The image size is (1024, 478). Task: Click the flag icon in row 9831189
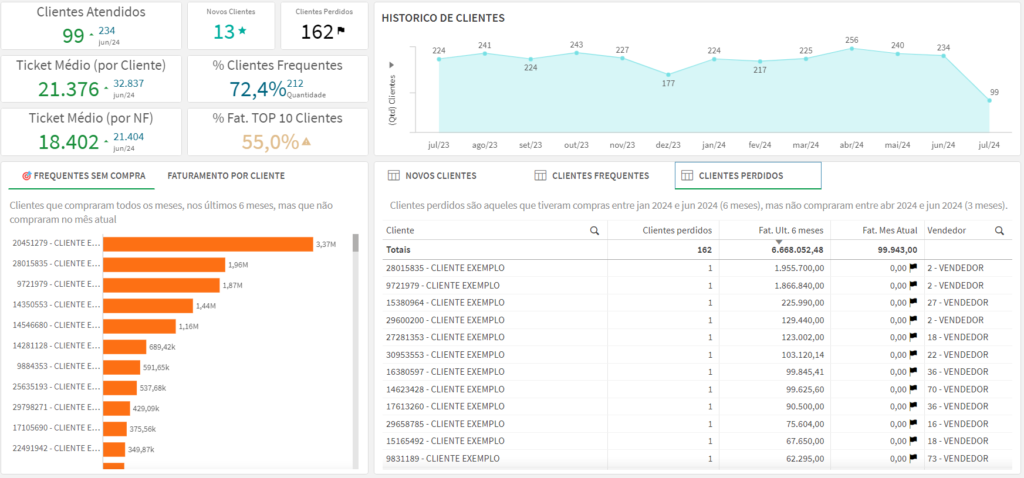[913, 459]
